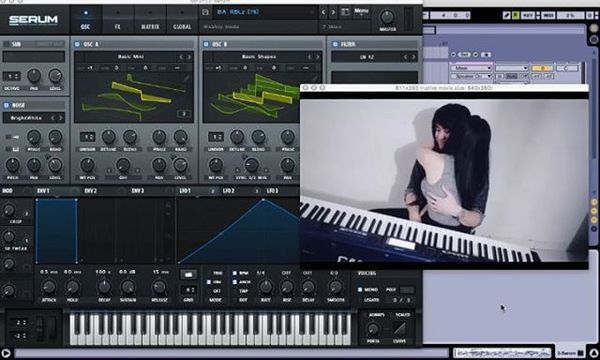The width and height of the screenshot is (600, 360).
Task: Switch to the FX tab
Action: tap(117, 20)
